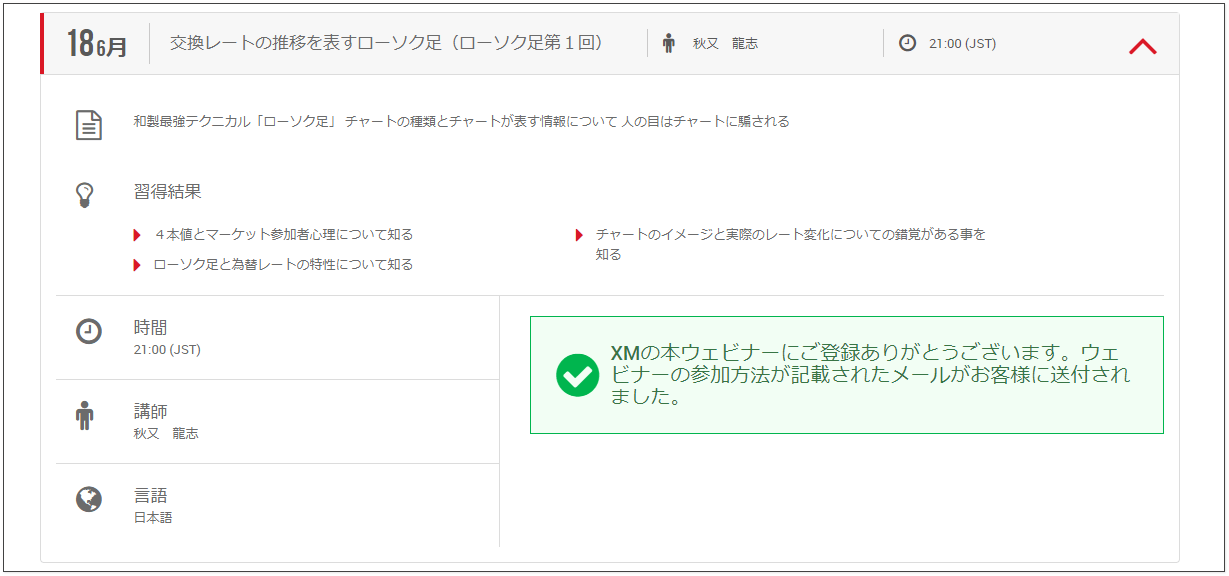The image size is (1229, 576).
Task: Click 21:00 (JST) time in header
Action: point(962,44)
